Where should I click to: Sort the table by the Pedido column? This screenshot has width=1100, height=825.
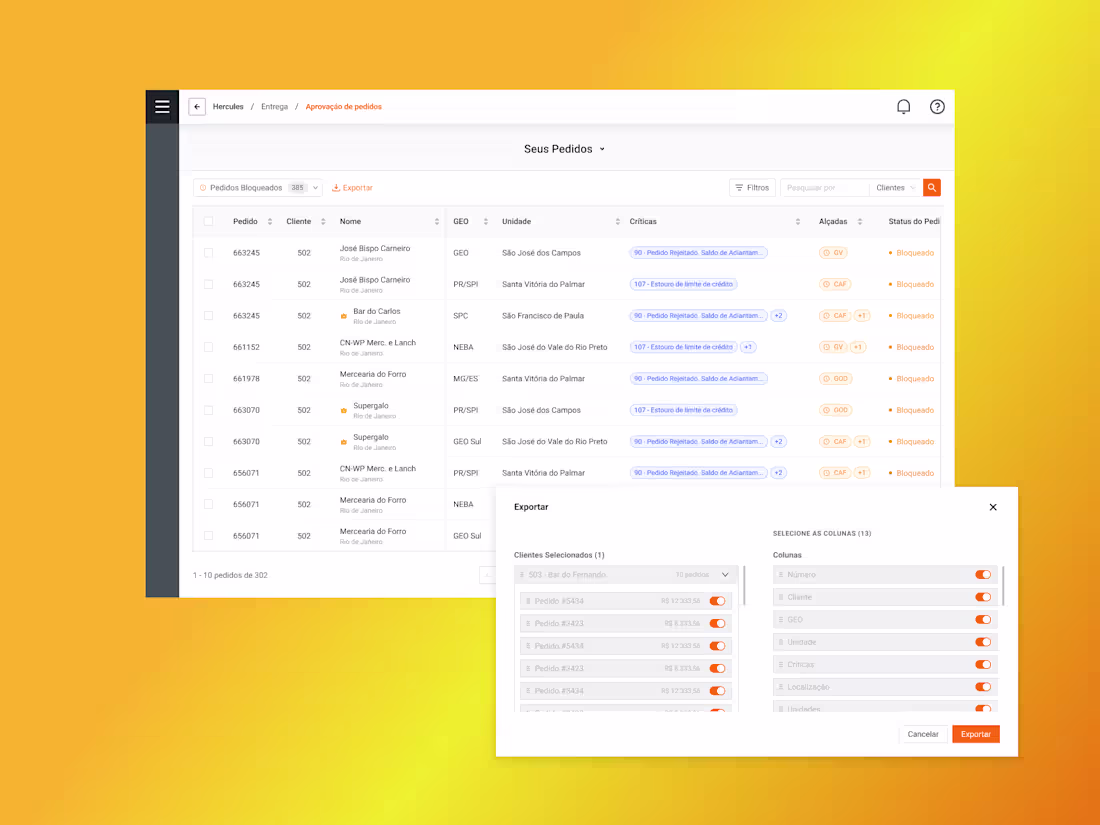[x=269, y=221]
